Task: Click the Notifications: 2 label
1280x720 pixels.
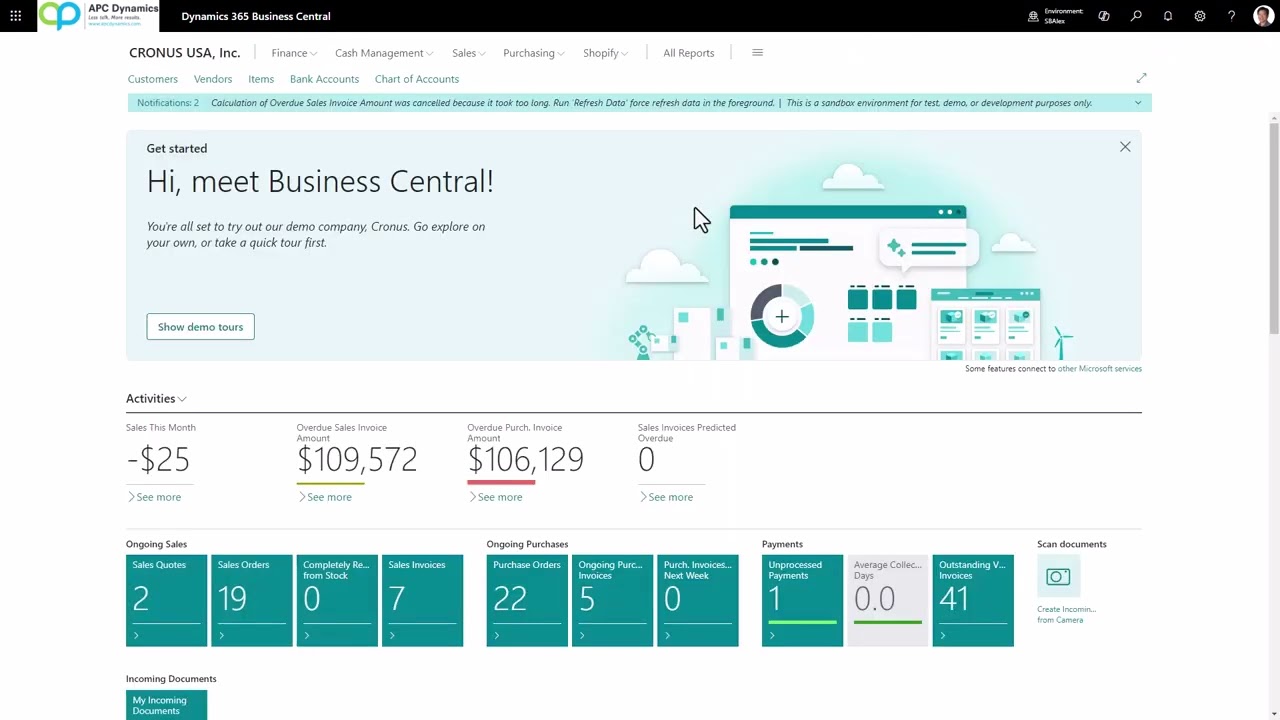Action: tap(168, 103)
